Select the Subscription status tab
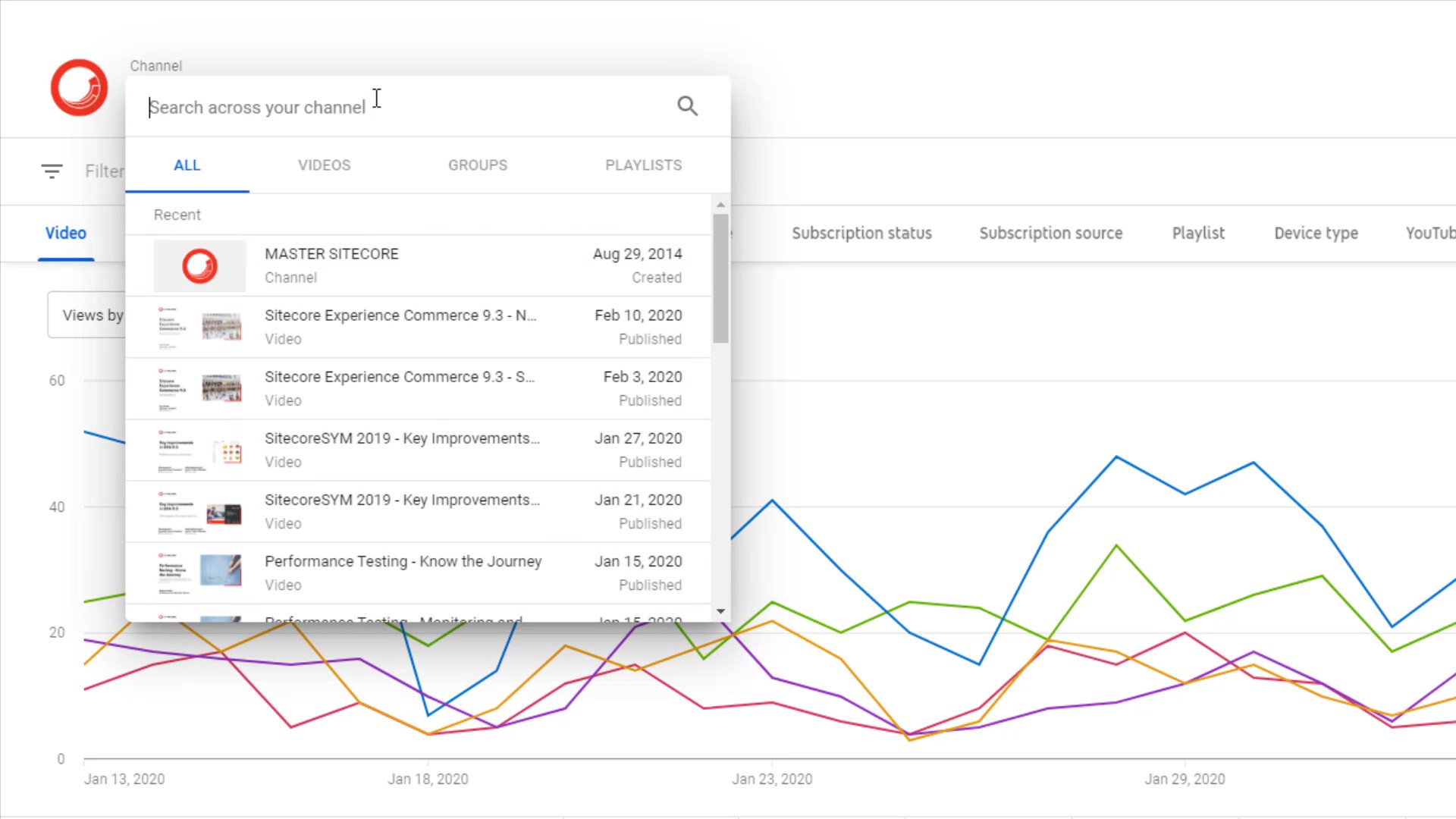Viewport: 1456px width, 819px height. pyautogui.click(x=861, y=234)
